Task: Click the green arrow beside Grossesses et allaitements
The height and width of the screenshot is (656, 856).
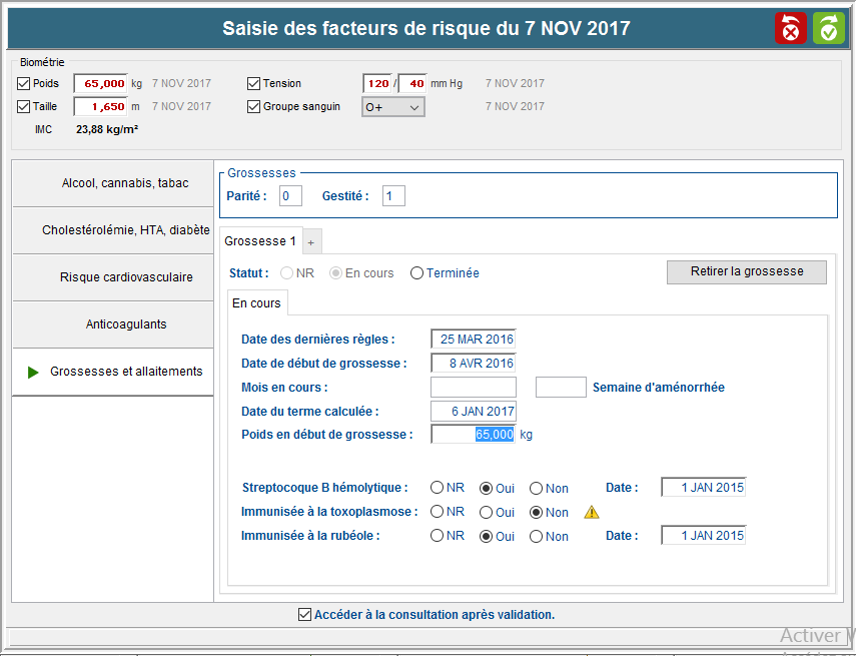Action: click(33, 372)
